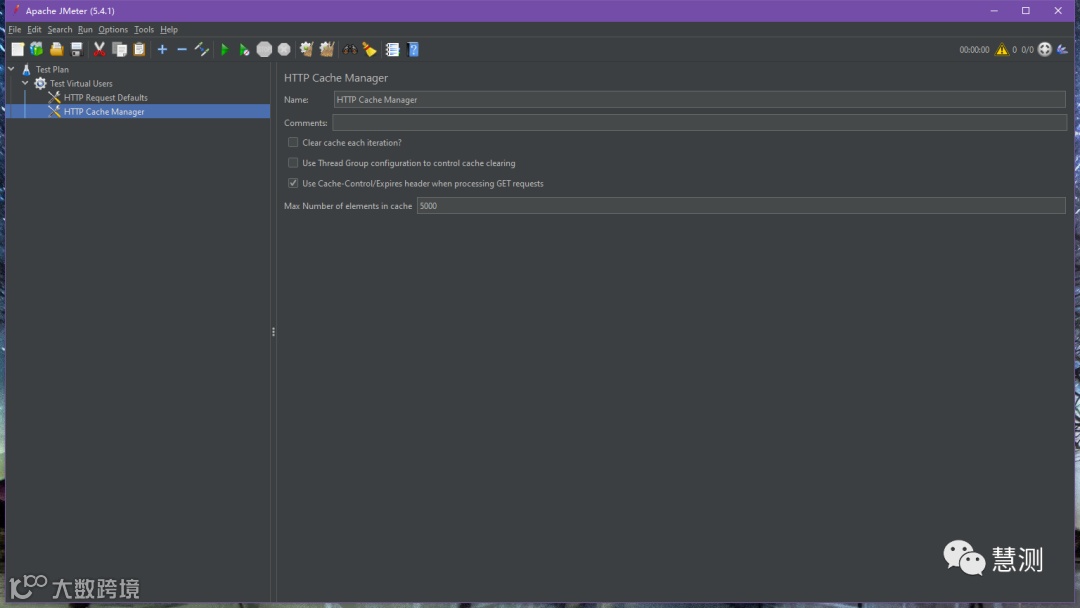
Task: Collapse all nodes with minus icon
Action: (x=182, y=49)
